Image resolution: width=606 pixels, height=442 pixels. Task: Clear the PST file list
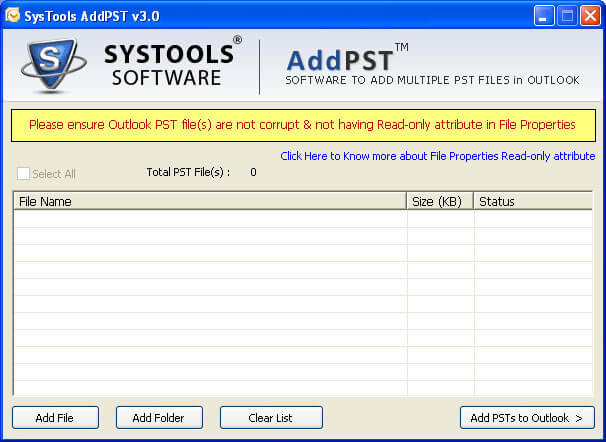(x=271, y=418)
